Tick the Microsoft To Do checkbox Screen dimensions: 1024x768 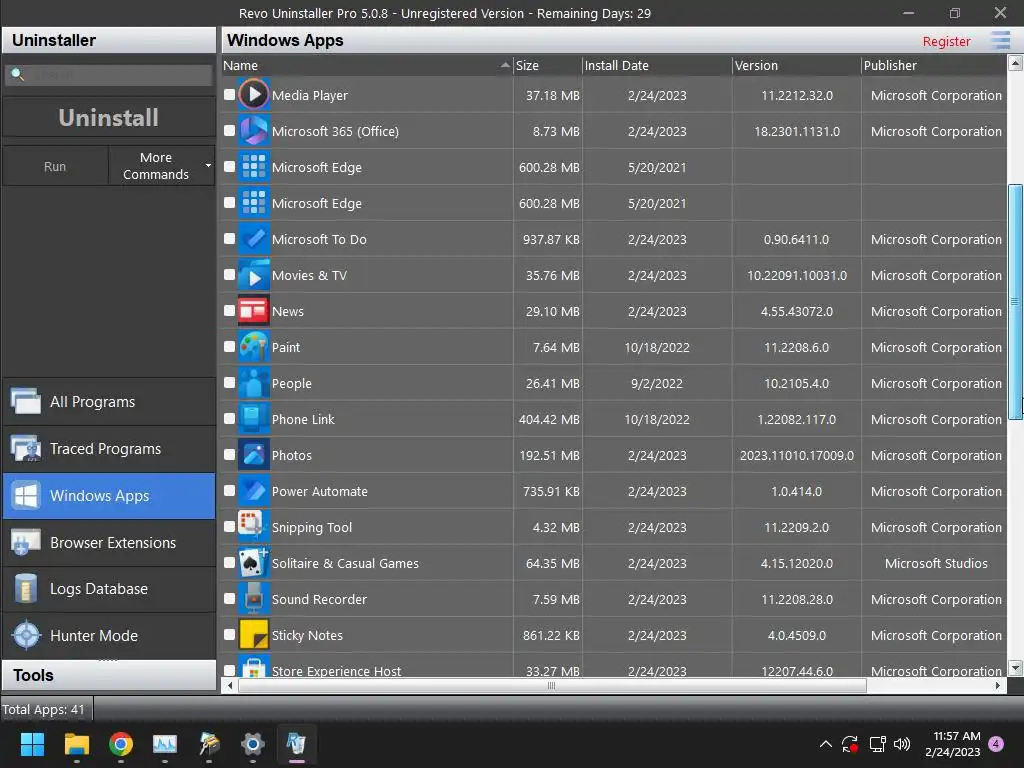click(229, 239)
